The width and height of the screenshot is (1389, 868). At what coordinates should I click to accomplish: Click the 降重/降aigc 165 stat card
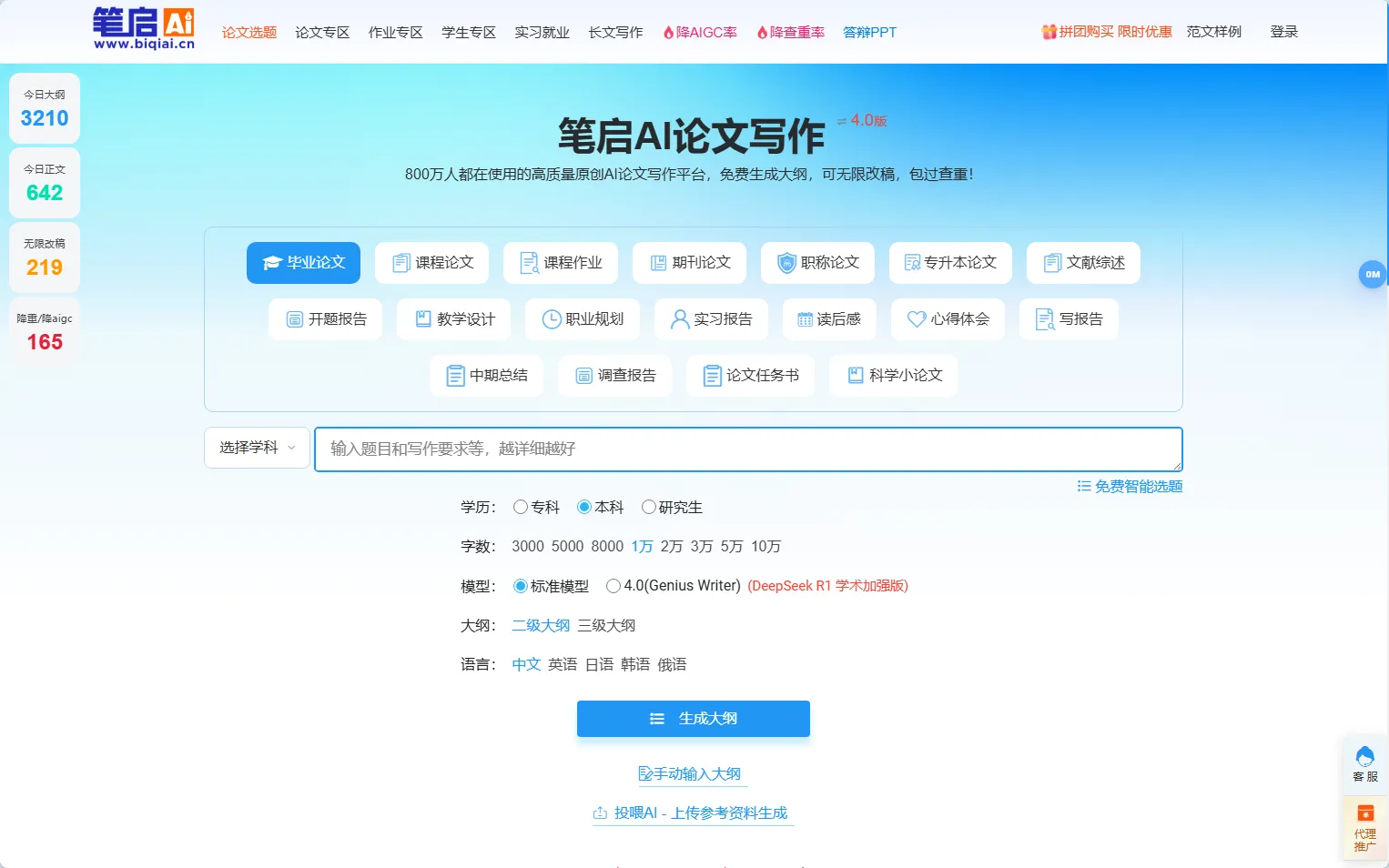(x=45, y=332)
